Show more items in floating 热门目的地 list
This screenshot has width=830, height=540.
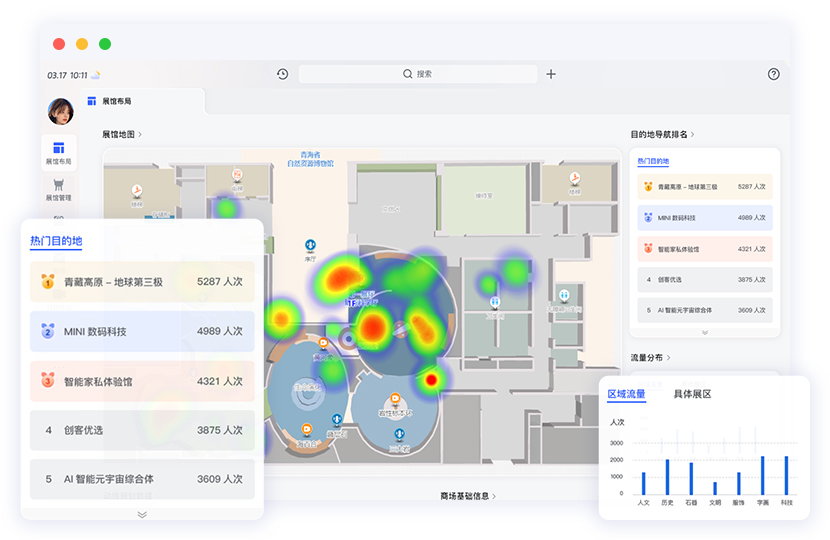pyautogui.click(x=142, y=514)
